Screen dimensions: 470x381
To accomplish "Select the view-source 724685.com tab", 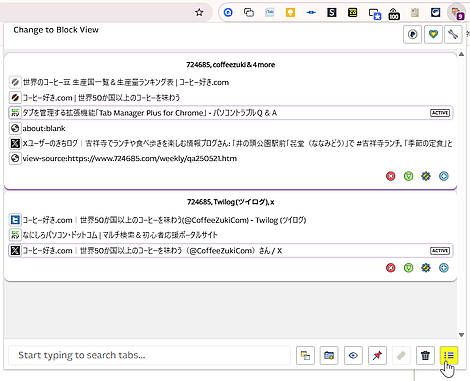I will pos(231,158).
